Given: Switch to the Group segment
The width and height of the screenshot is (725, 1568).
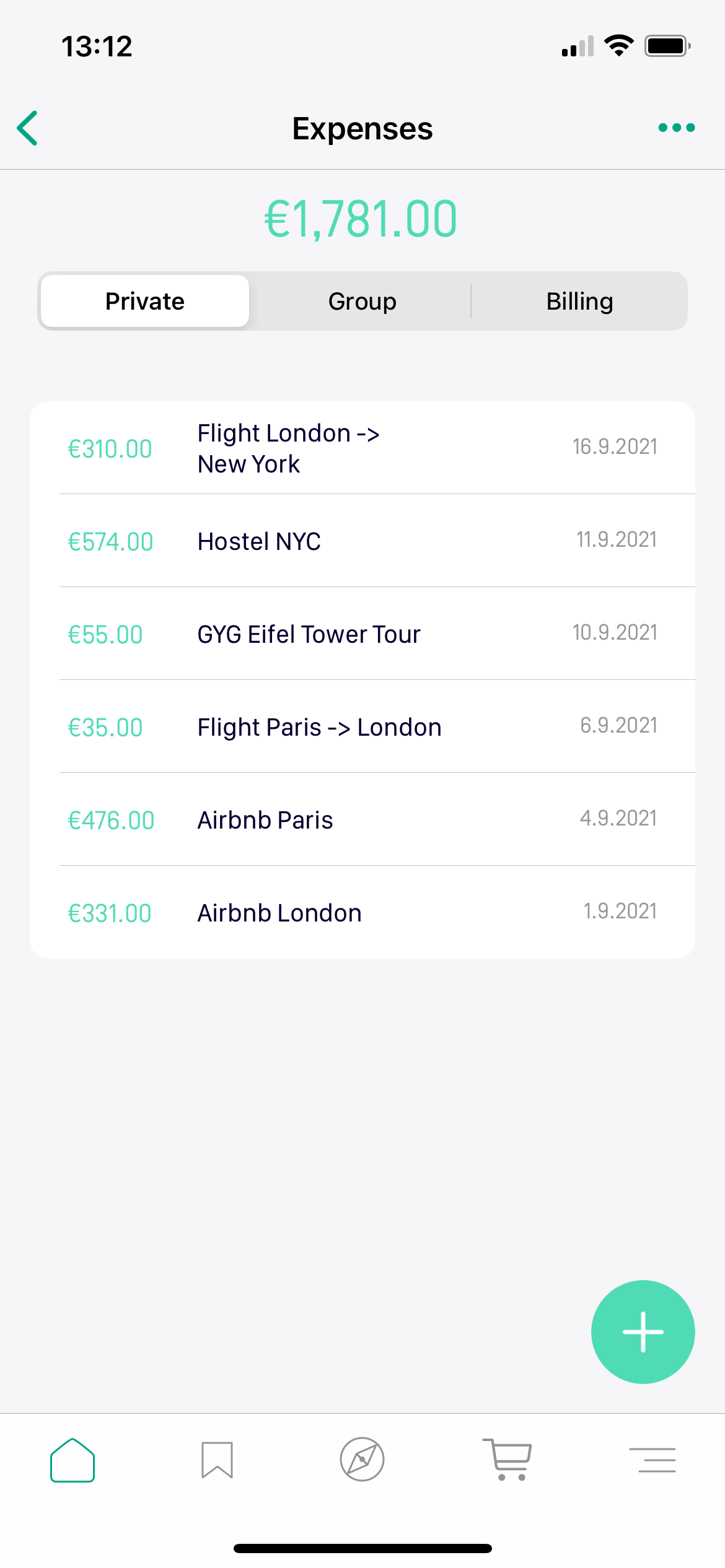Looking at the screenshot, I should click(x=362, y=302).
